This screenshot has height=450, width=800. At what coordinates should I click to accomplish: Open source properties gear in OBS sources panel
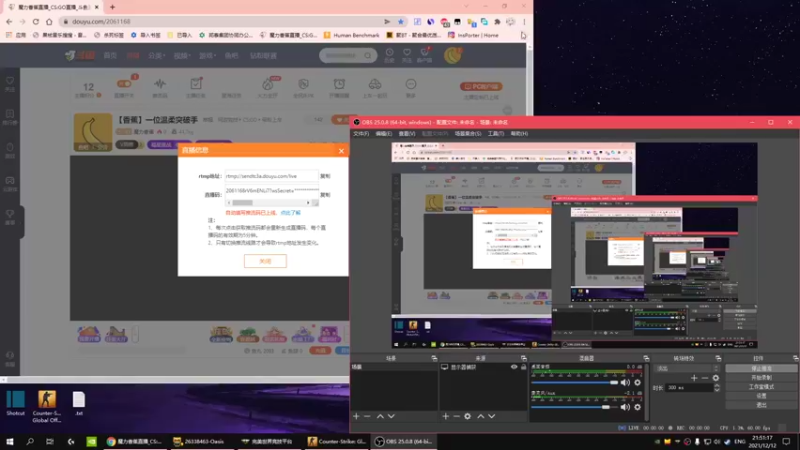coord(467,416)
